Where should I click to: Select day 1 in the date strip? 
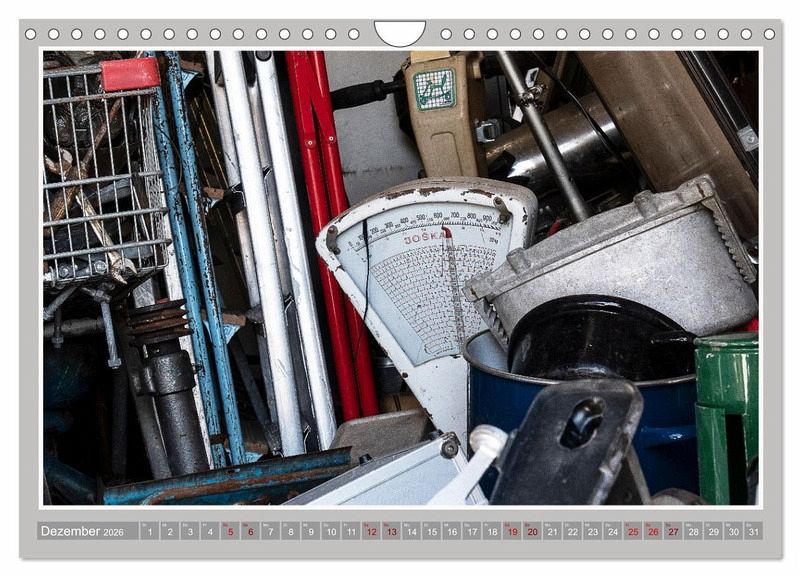[x=150, y=531]
